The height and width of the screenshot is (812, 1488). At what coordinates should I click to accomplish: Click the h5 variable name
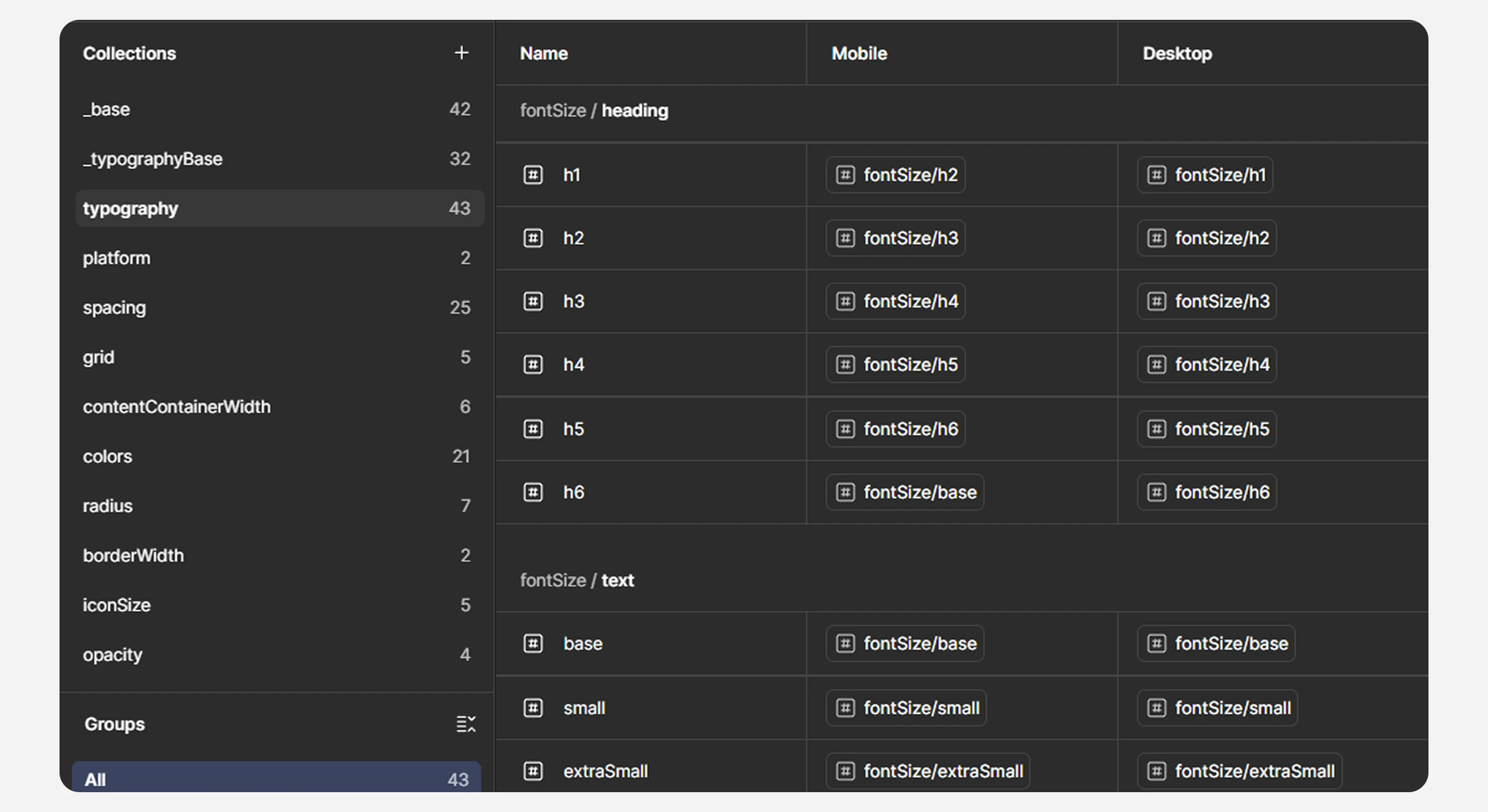(x=573, y=429)
